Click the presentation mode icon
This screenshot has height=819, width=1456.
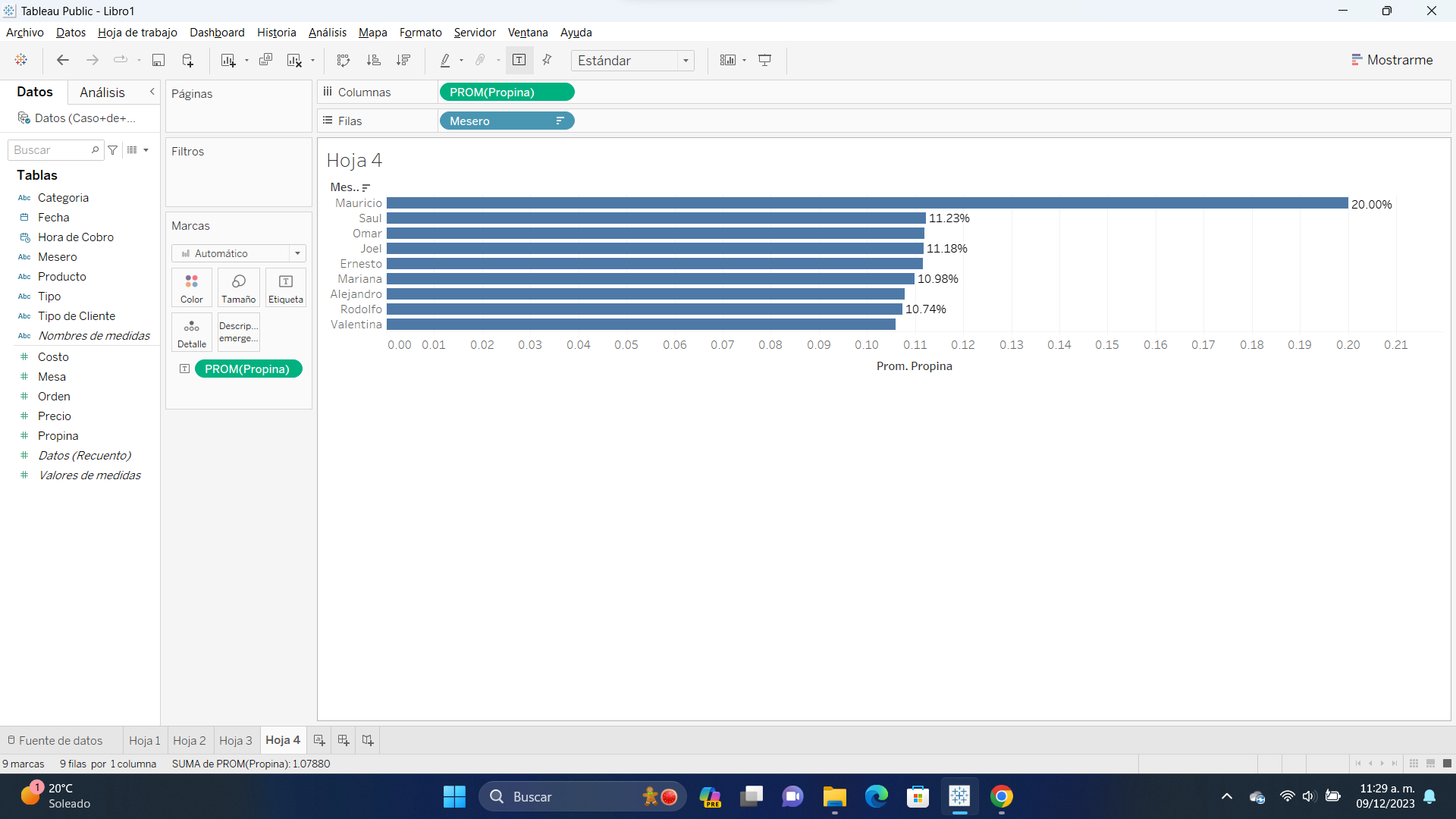tap(765, 60)
